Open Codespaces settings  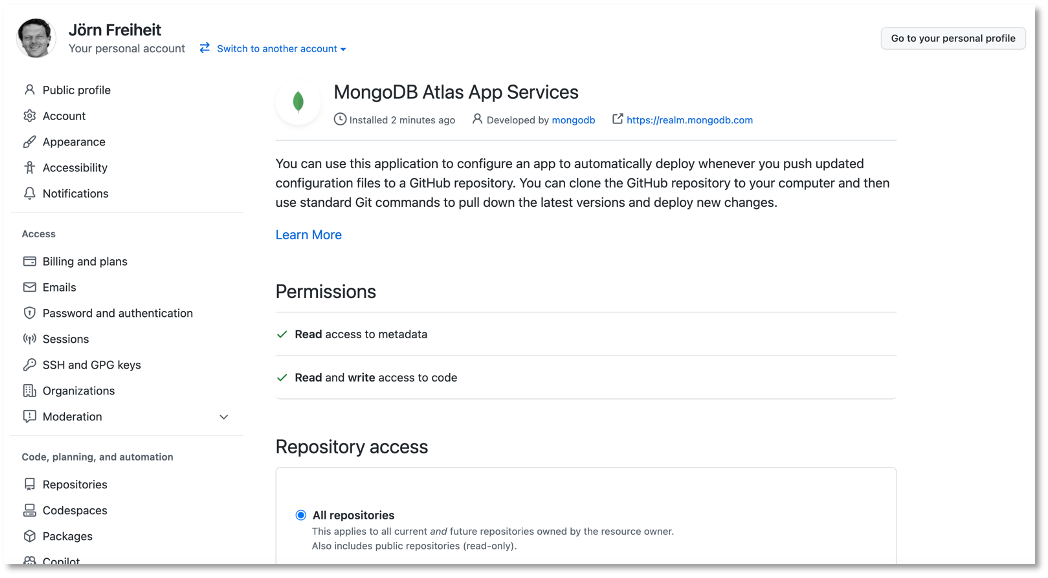click(75, 511)
